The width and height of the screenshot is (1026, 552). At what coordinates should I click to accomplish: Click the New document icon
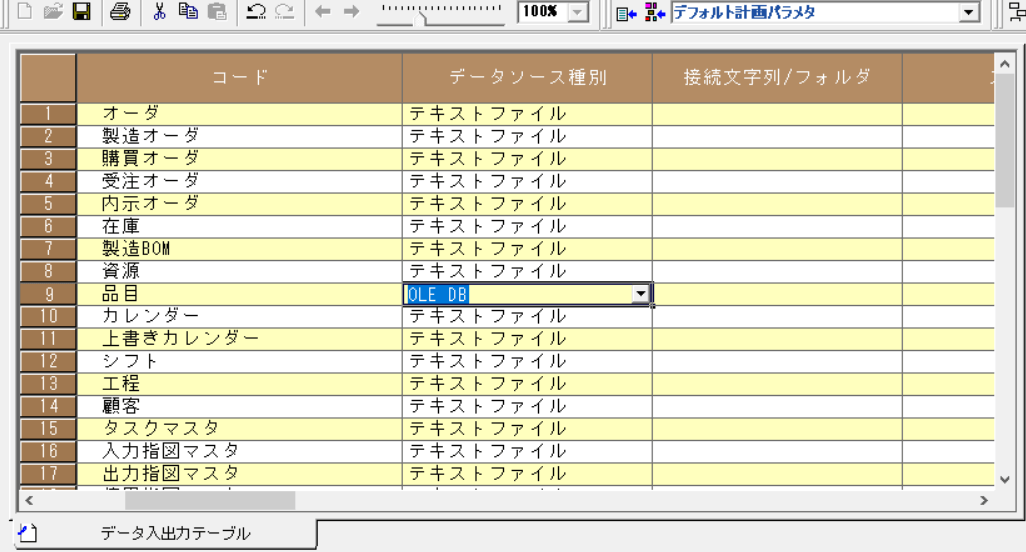[x=24, y=11]
